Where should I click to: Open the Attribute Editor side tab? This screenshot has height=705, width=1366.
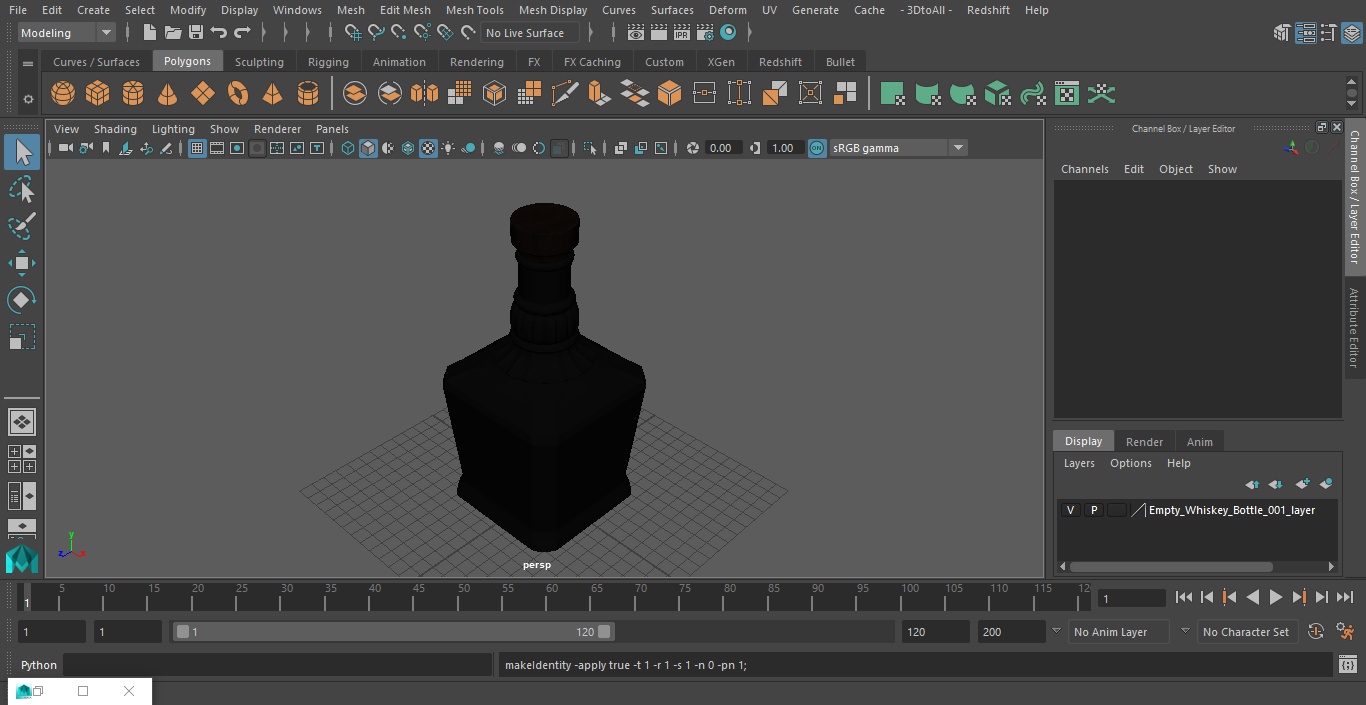tap(1354, 329)
